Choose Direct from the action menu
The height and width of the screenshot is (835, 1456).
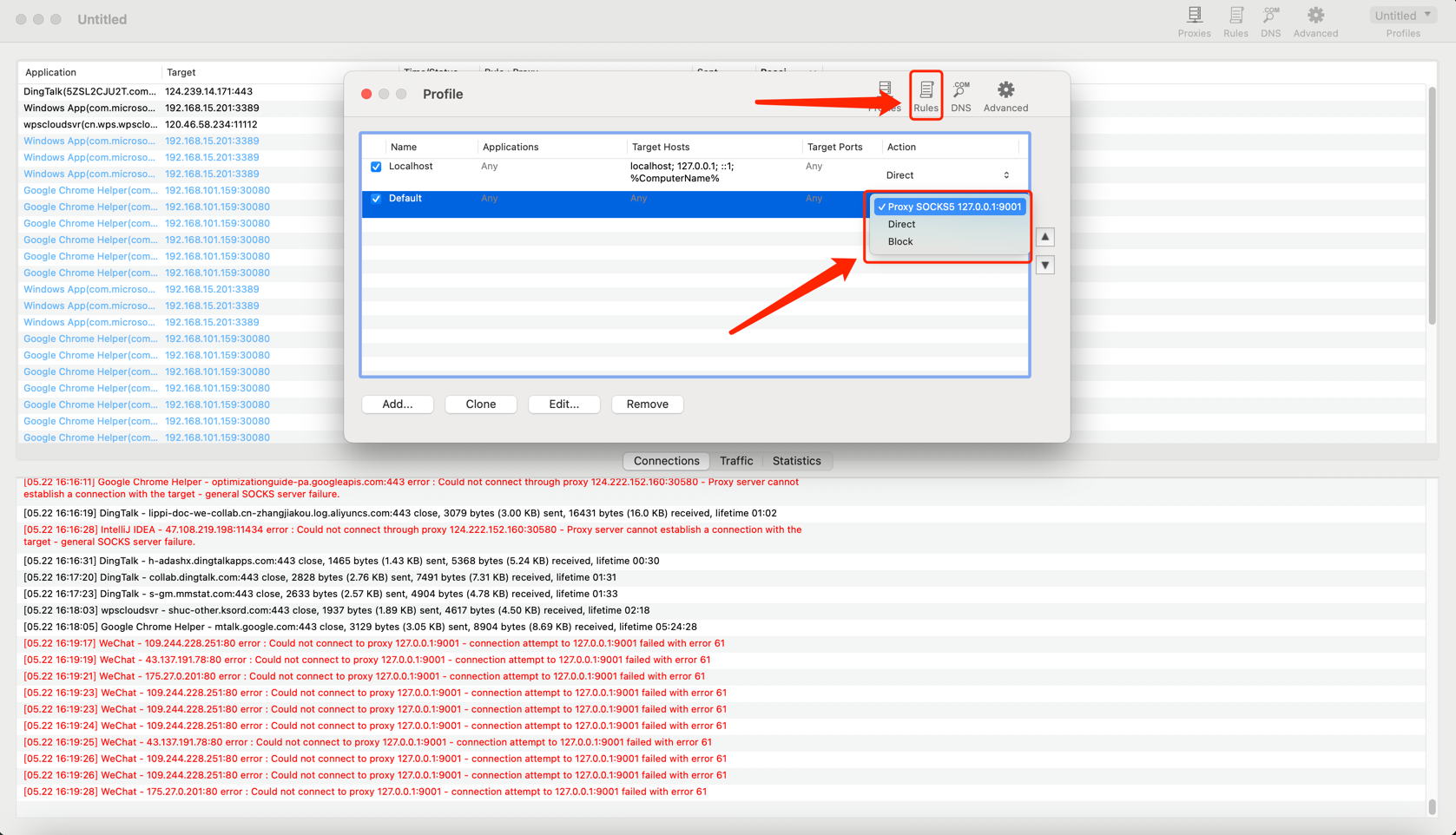pyautogui.click(x=901, y=224)
